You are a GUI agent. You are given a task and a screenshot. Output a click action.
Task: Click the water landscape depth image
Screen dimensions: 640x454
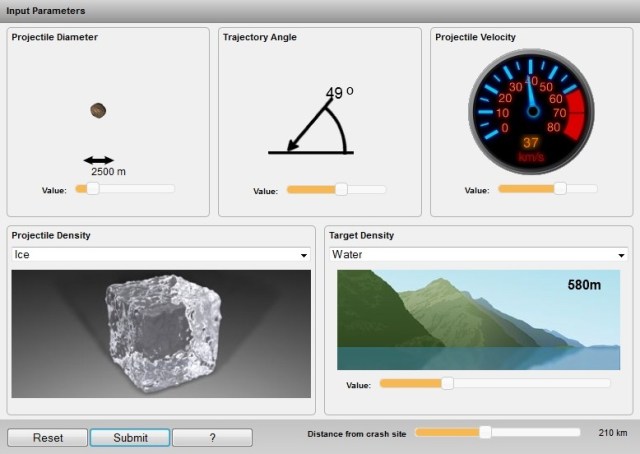tap(478, 319)
